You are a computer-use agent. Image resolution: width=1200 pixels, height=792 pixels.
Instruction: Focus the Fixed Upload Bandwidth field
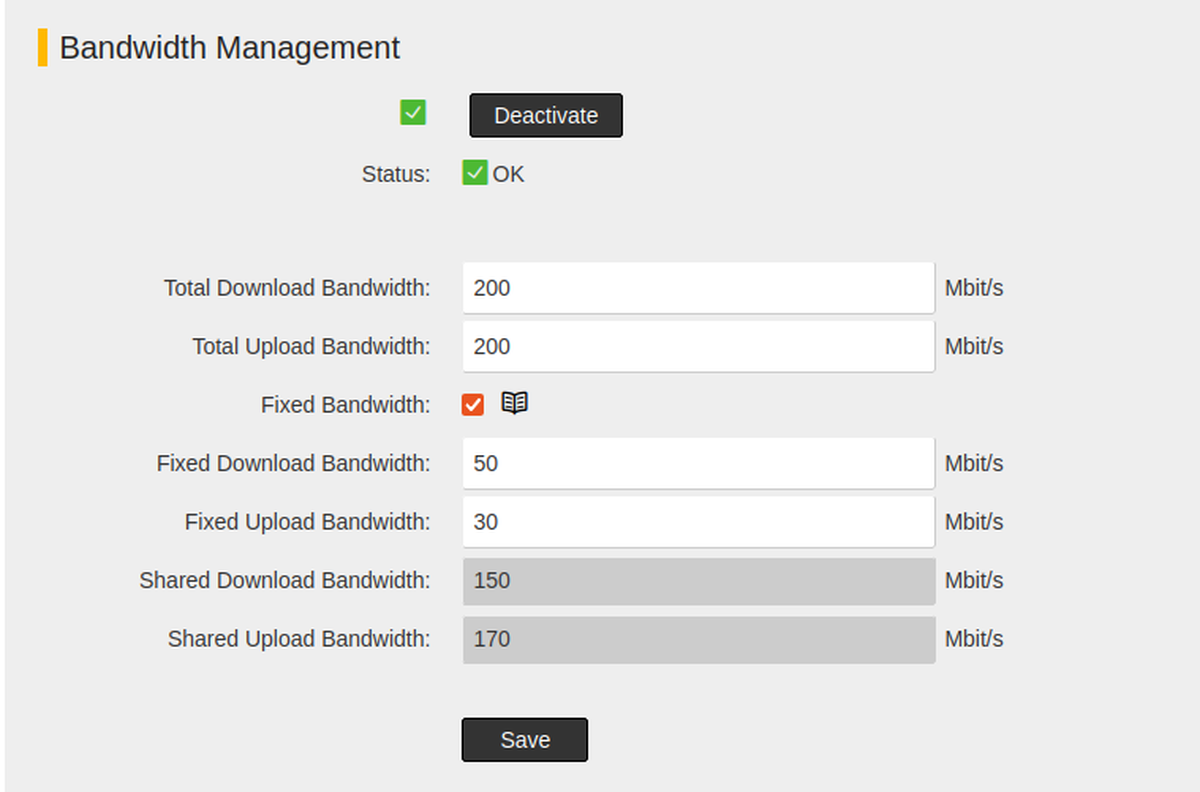click(698, 522)
